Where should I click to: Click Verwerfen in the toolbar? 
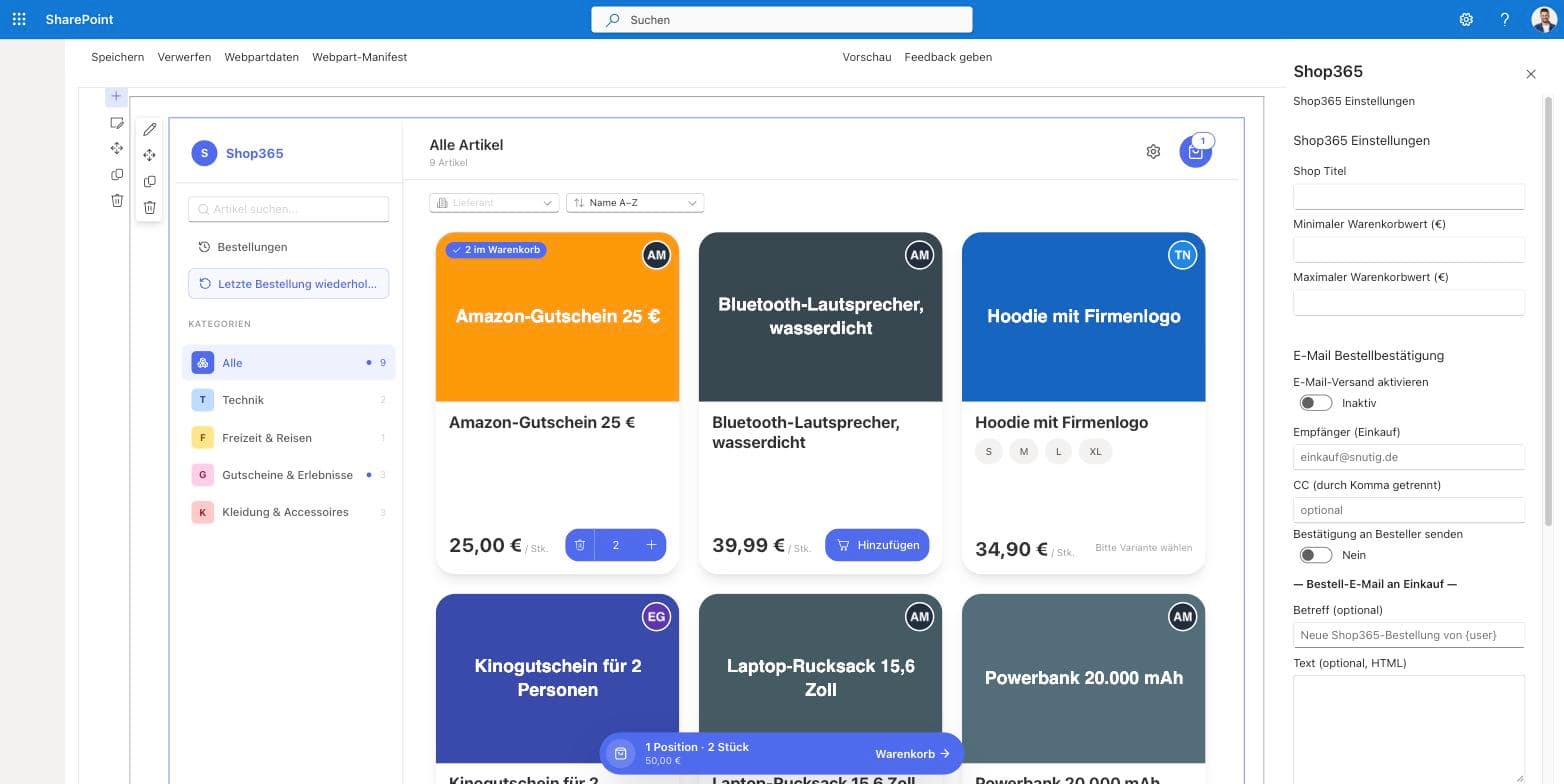click(x=184, y=57)
